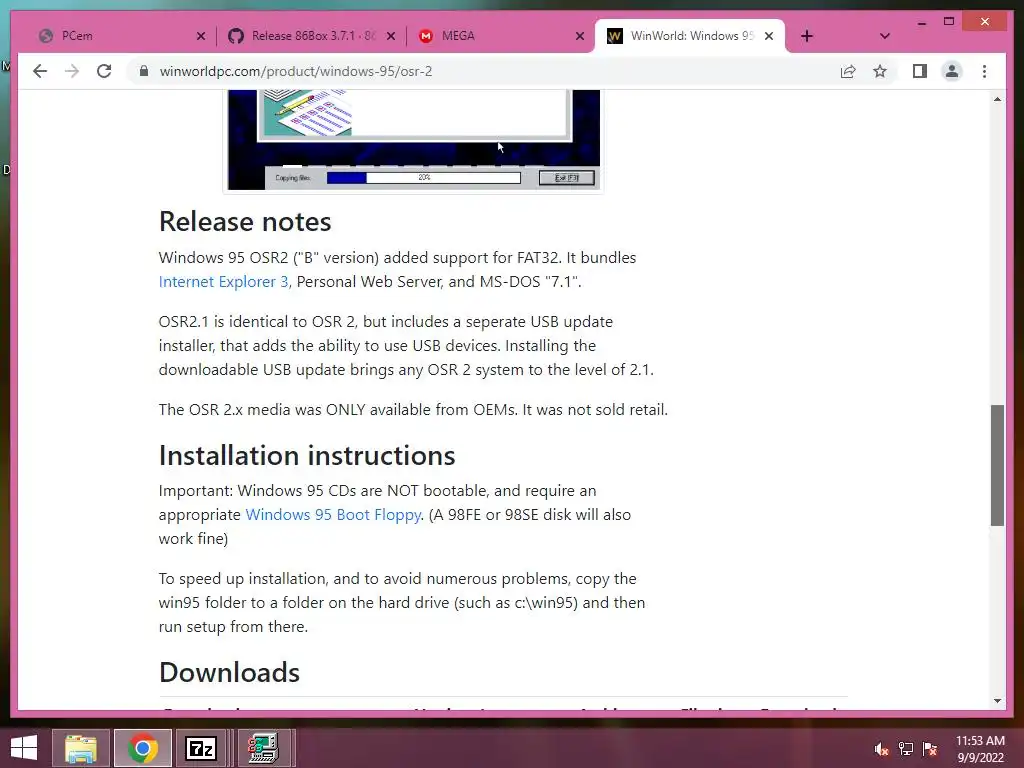Switch to the MEGA tab
The height and width of the screenshot is (768, 1024).
click(x=500, y=36)
